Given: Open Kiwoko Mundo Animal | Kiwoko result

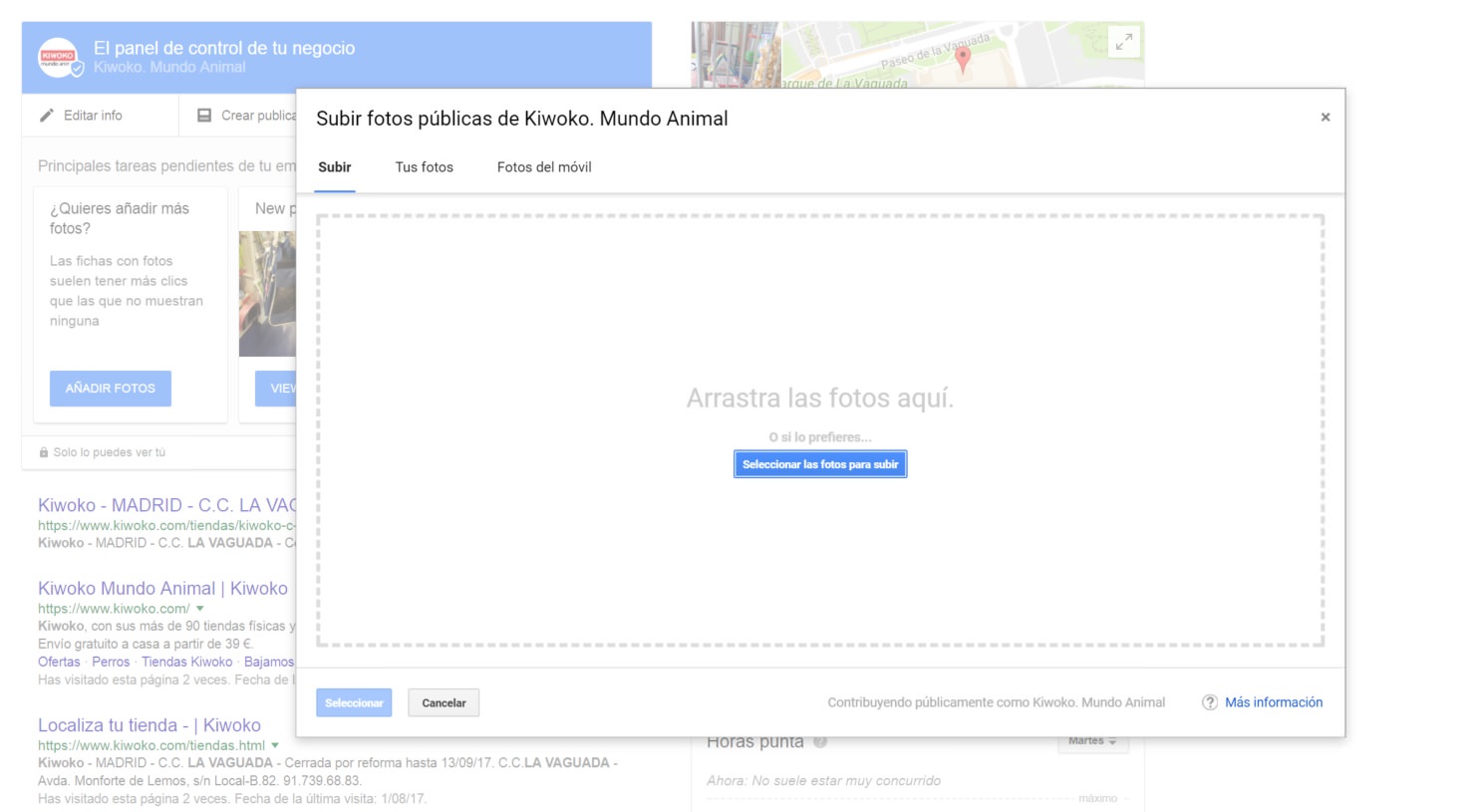Looking at the screenshot, I should pos(162,589).
